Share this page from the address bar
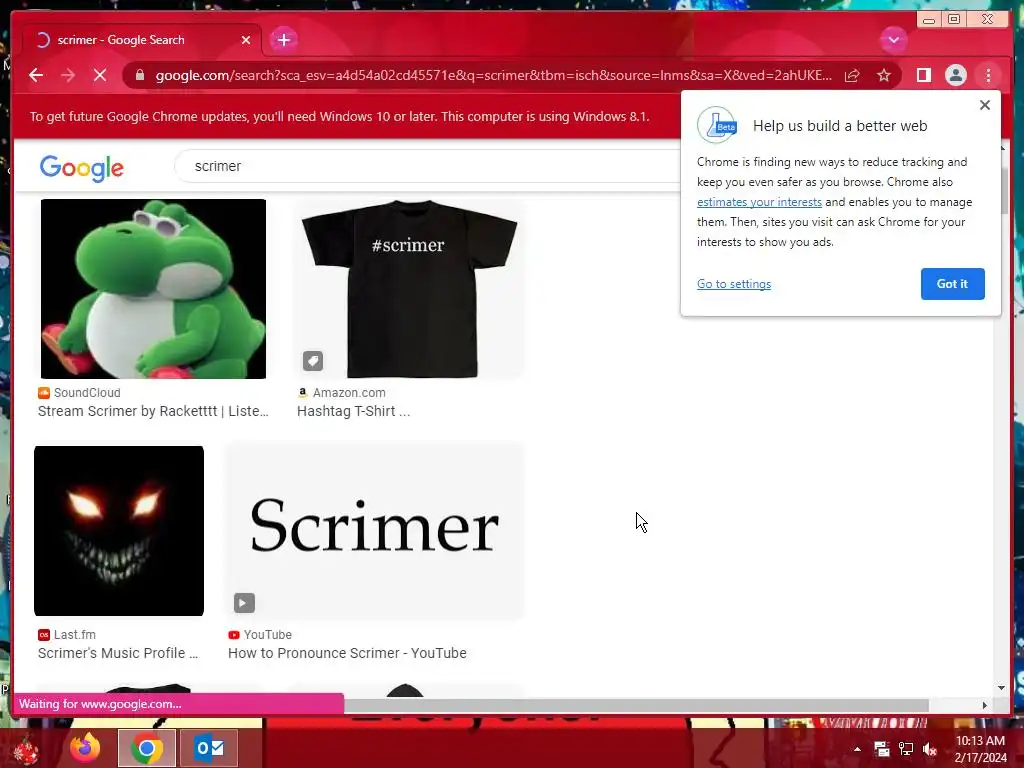The image size is (1024, 768). point(852,76)
